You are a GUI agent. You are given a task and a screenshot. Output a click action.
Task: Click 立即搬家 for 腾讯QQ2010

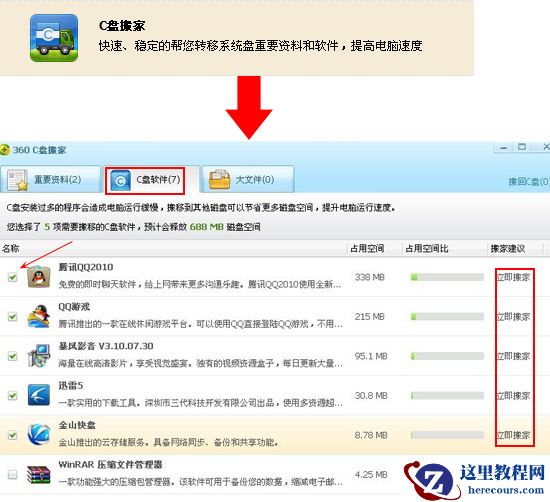point(514,277)
